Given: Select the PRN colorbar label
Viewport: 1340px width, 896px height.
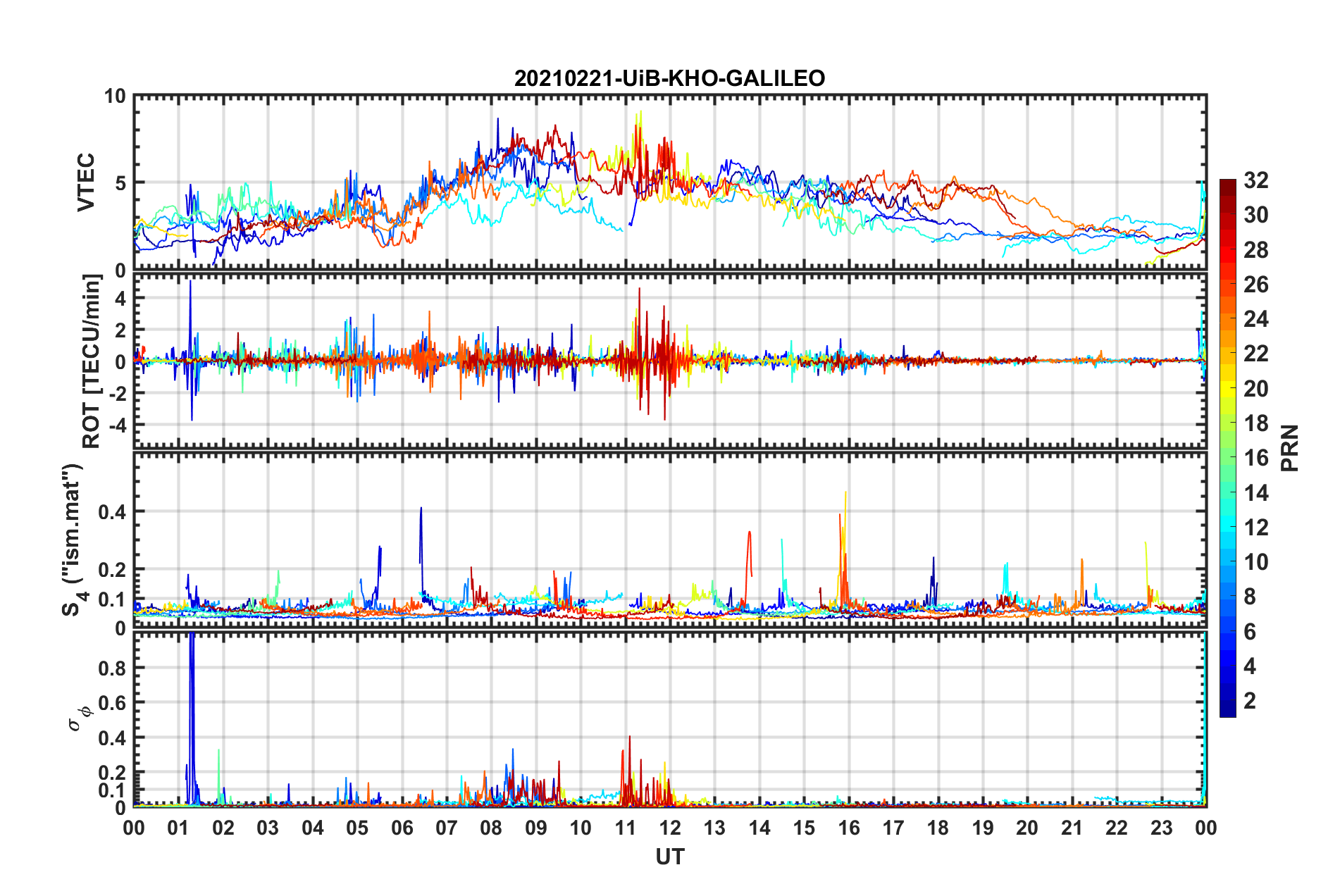Looking at the screenshot, I should (1290, 448).
